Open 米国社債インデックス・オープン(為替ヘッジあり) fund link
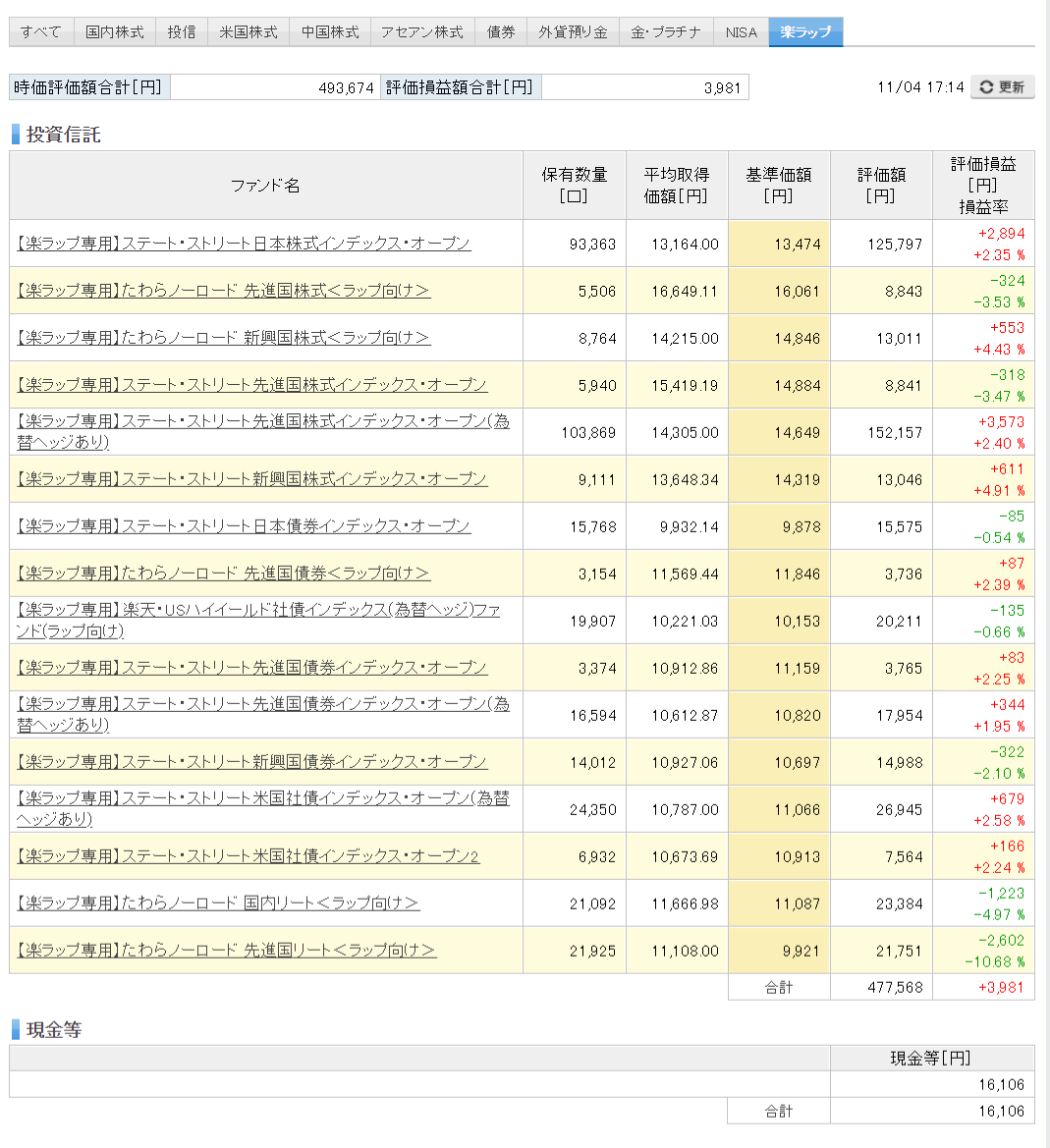The image size is (1050, 1148). tap(263, 809)
